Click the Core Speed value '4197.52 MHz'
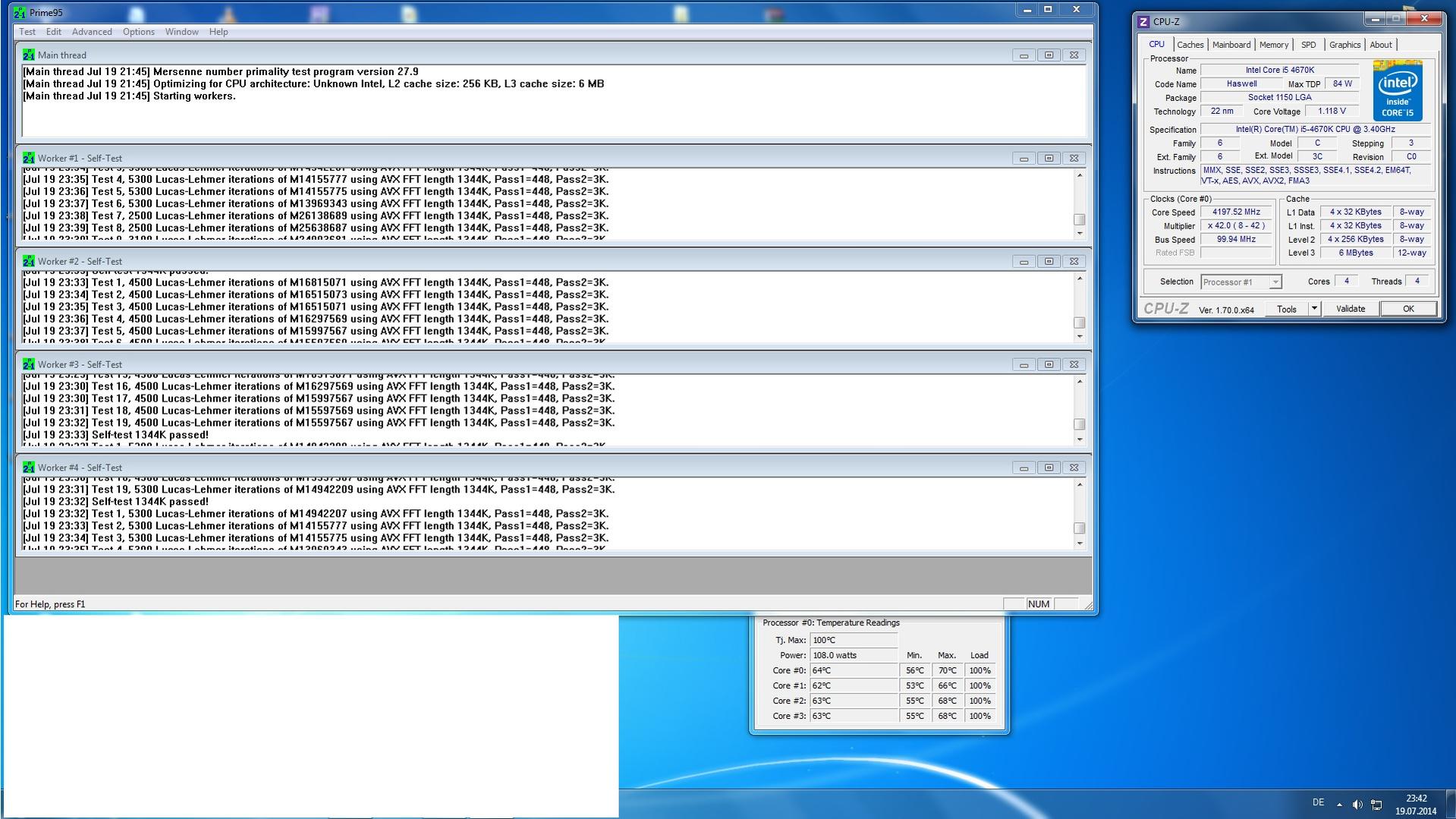The image size is (1456, 819). point(1236,213)
